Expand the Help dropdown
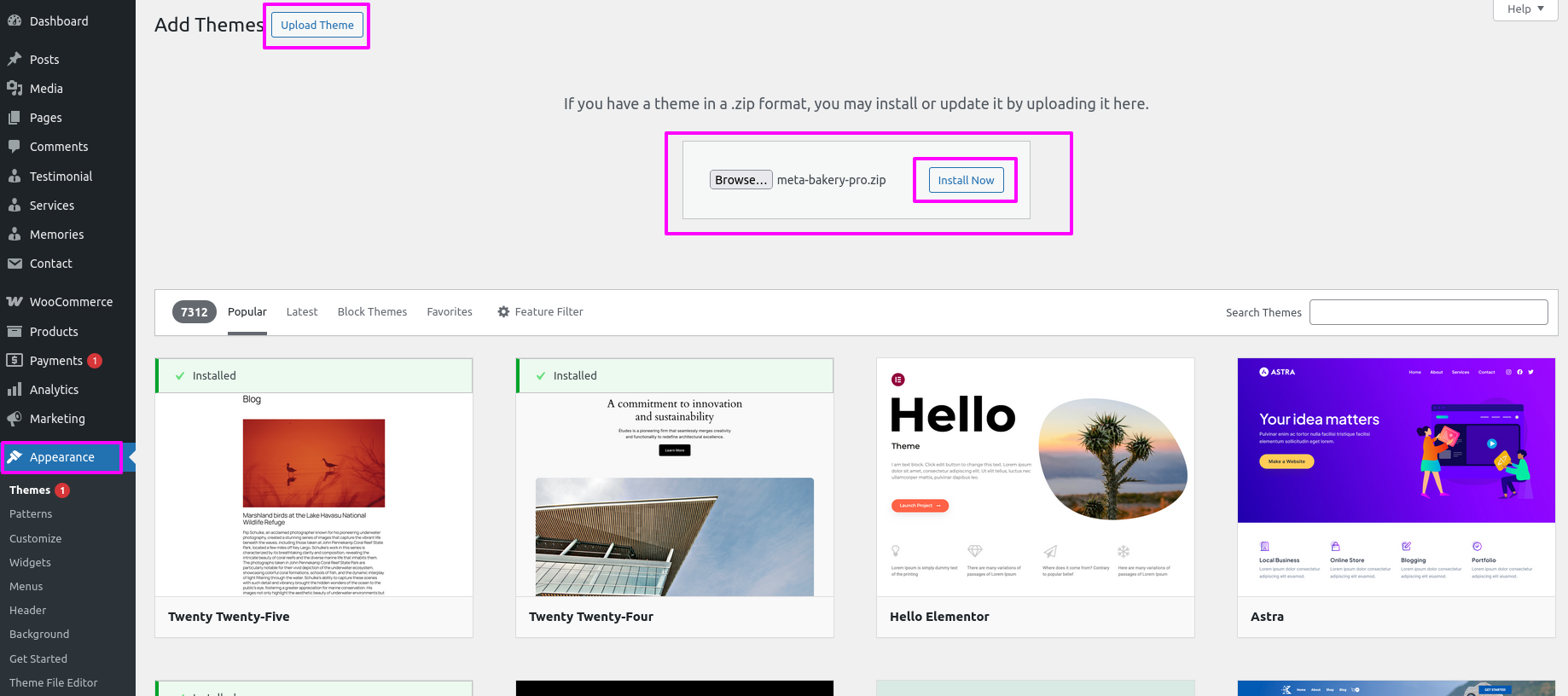This screenshot has width=1568, height=696. point(1524,9)
